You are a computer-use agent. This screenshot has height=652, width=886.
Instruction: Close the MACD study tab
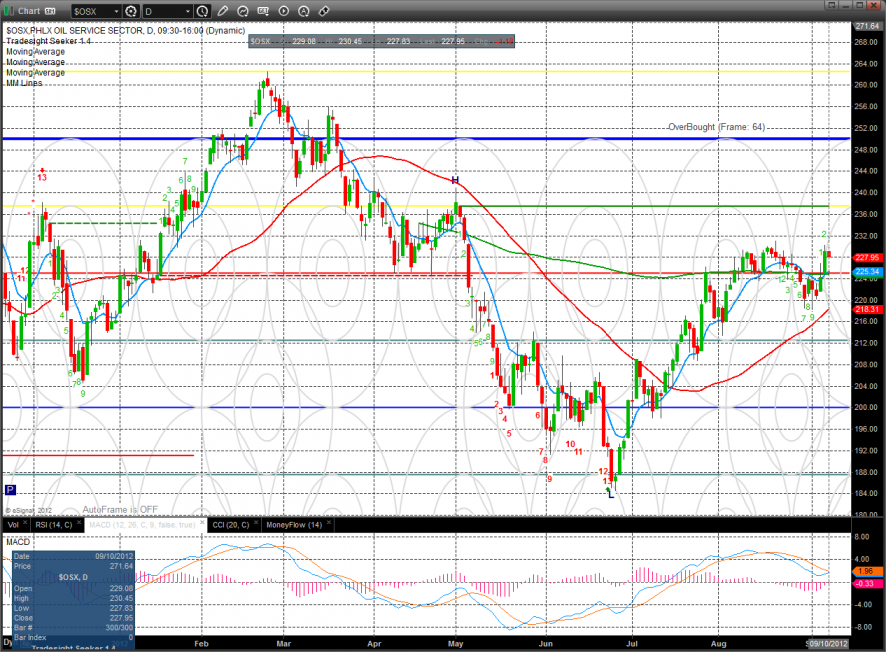202,523
